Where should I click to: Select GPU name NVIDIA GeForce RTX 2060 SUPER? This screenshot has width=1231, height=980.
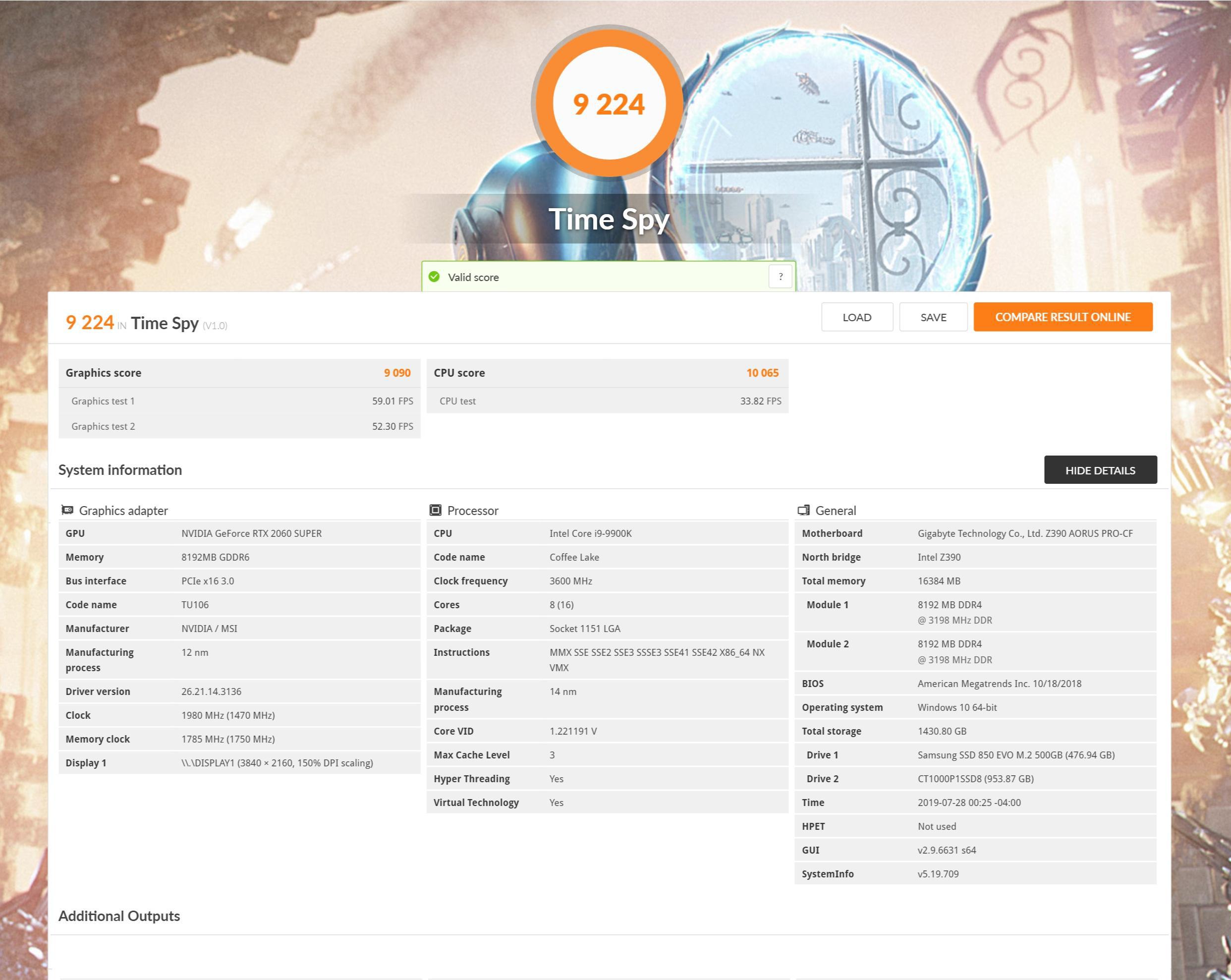point(251,533)
